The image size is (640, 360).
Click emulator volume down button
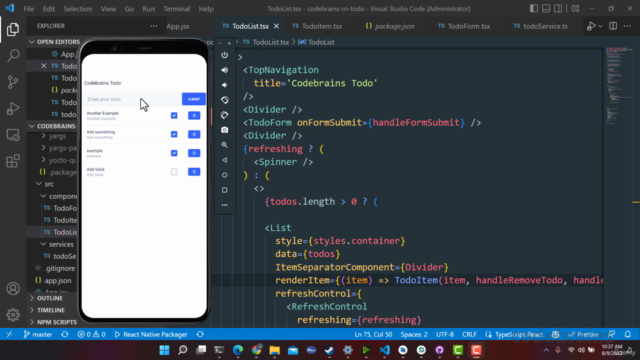tap(224, 85)
